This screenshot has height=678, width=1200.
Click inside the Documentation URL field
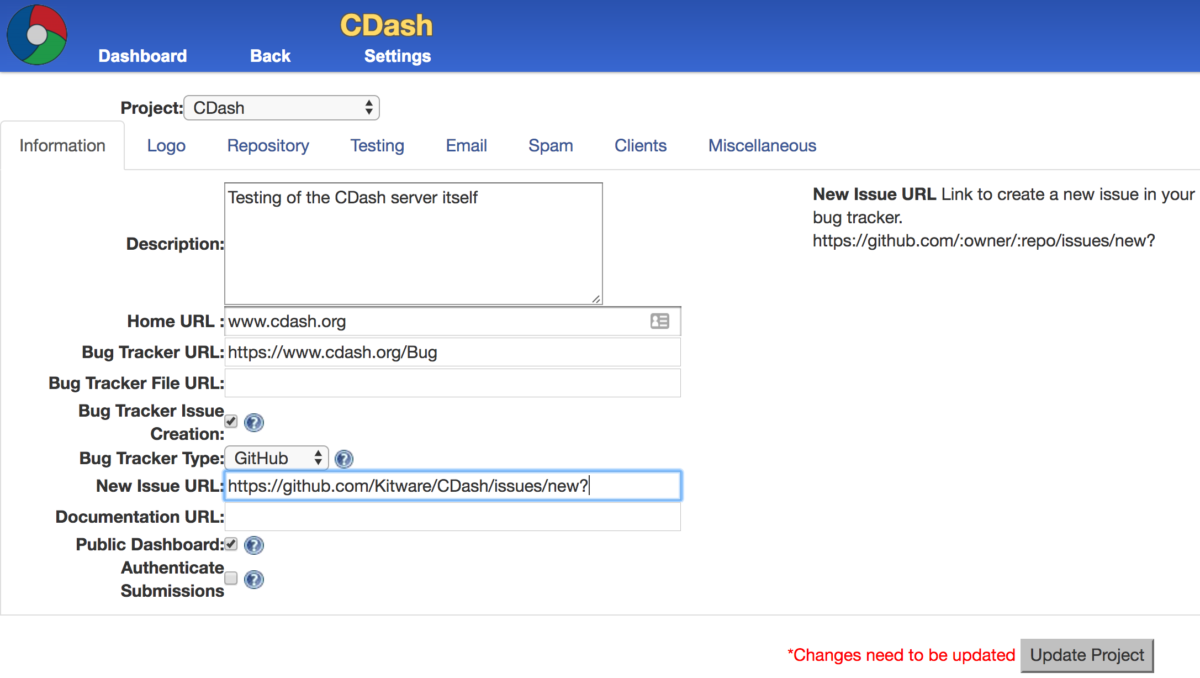point(450,518)
